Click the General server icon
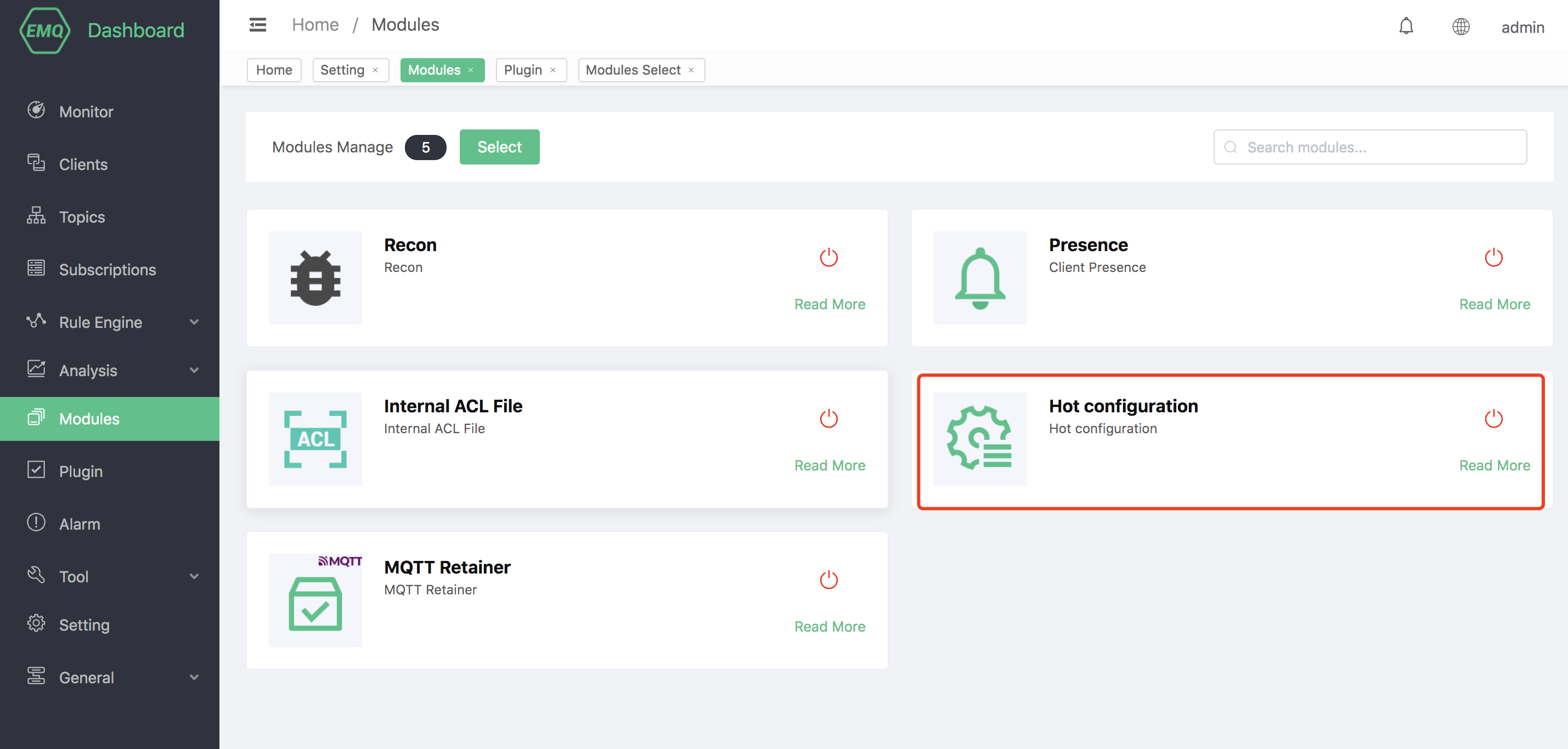 36,676
